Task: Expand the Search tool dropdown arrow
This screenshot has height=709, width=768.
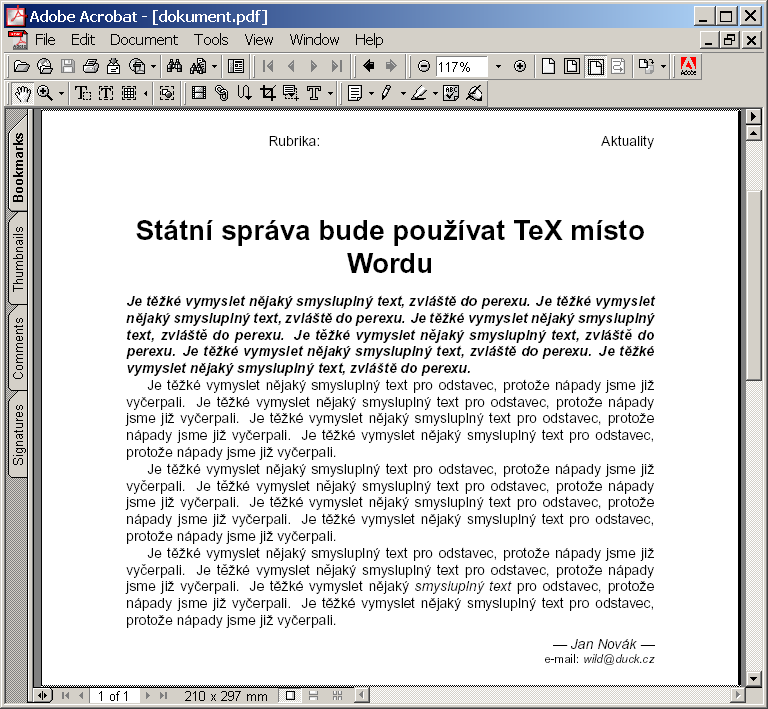Action: tap(214, 67)
